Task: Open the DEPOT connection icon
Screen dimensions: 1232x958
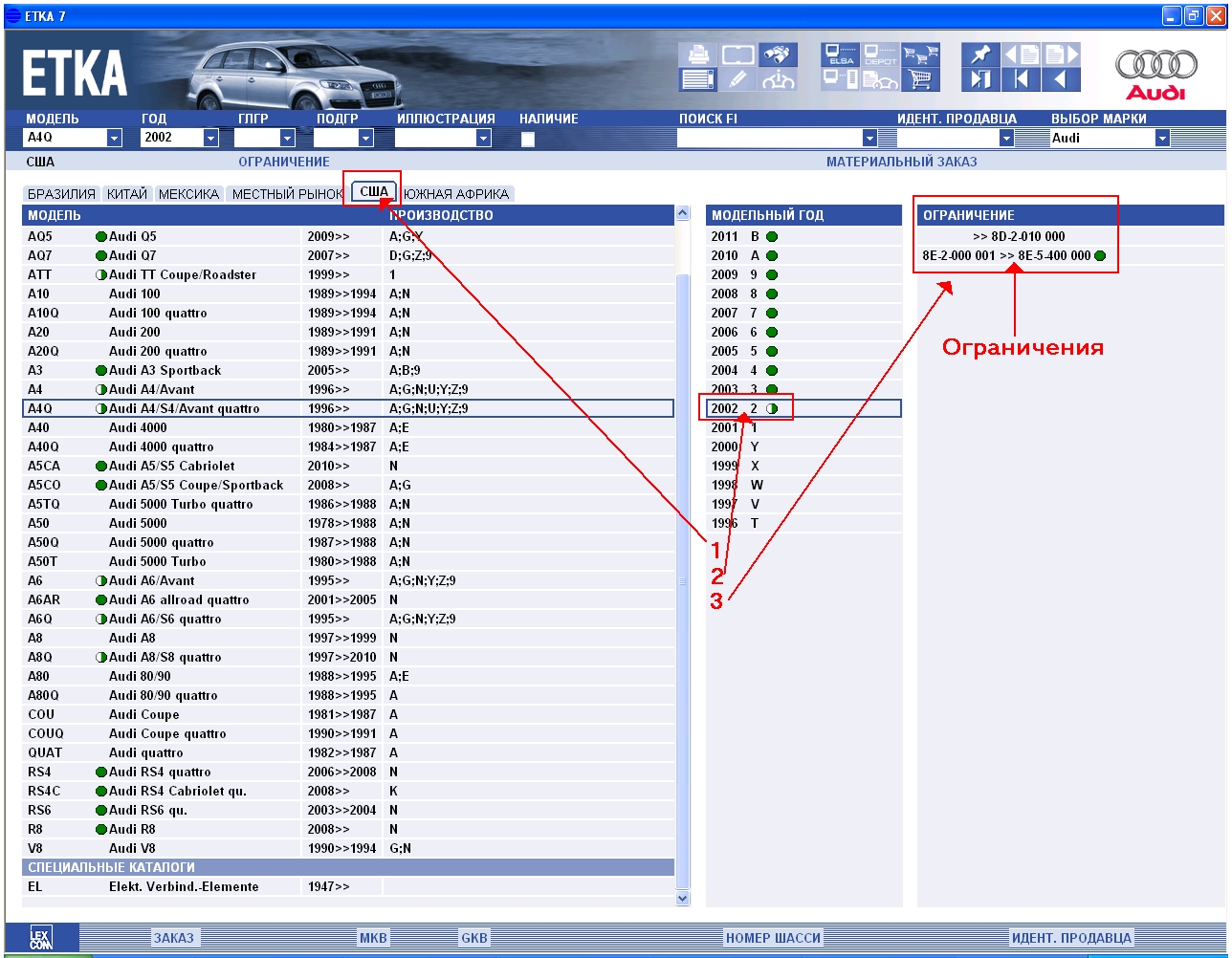Action: pyautogui.click(x=881, y=54)
